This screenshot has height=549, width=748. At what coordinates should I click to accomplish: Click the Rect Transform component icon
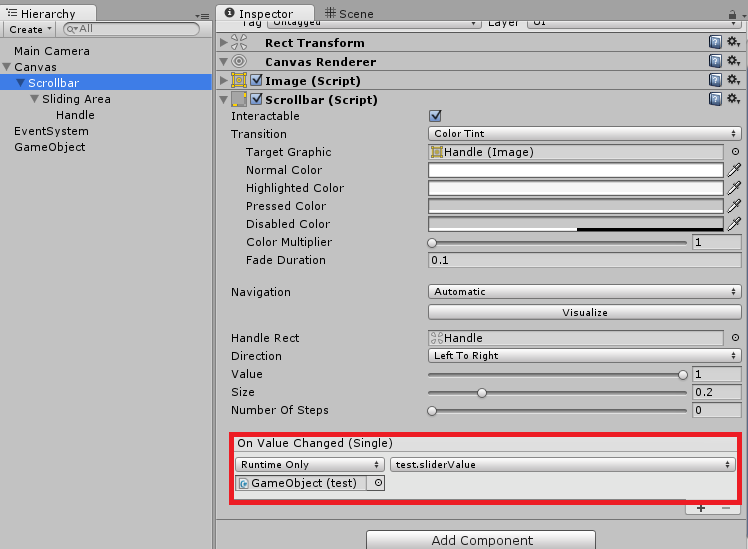coord(239,42)
